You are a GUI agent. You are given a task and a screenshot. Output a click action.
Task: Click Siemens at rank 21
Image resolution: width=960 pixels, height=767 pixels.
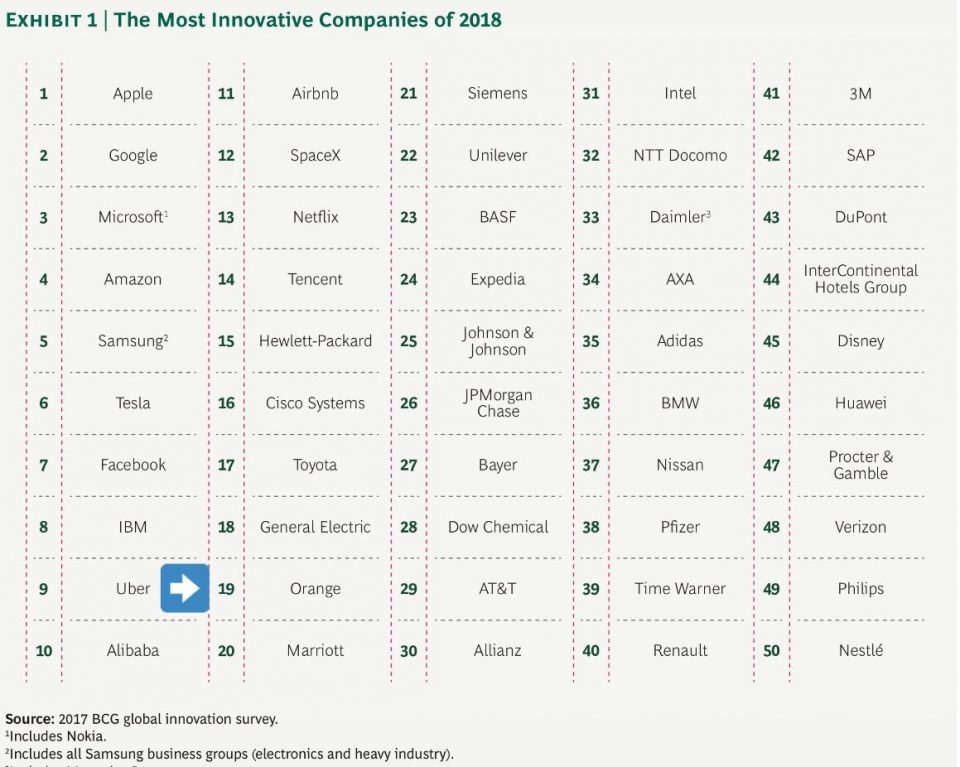click(x=497, y=94)
